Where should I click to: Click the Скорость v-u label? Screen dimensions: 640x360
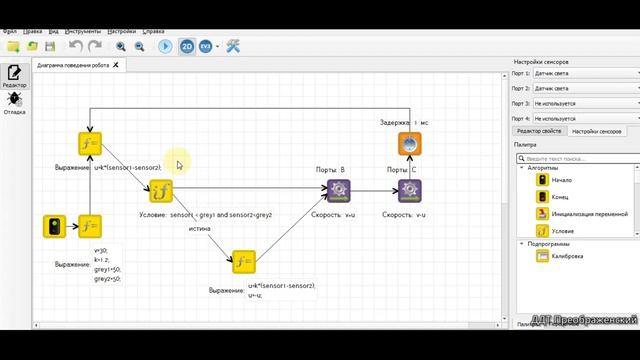(404, 215)
